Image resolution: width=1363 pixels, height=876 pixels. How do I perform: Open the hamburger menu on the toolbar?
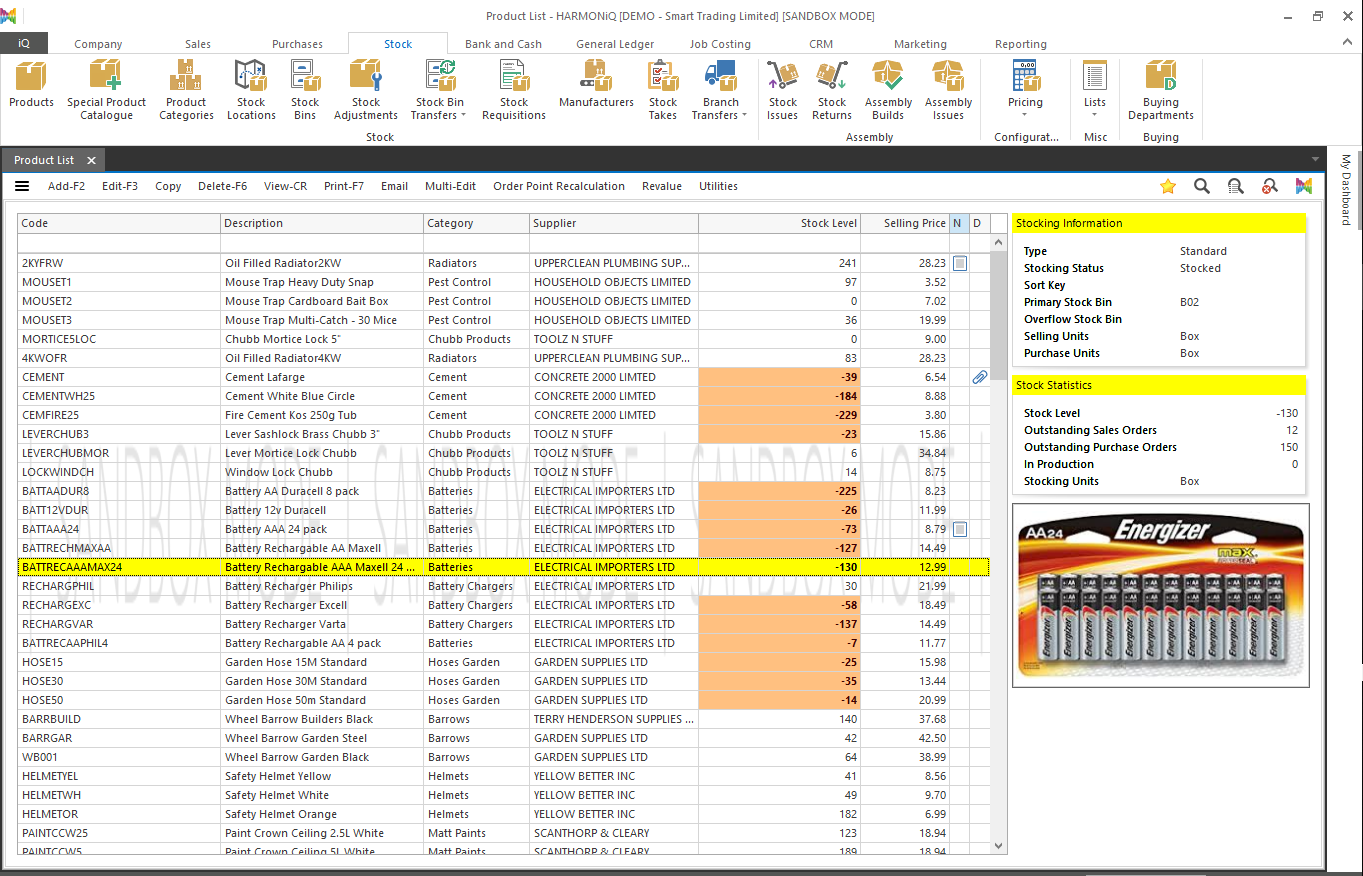pyautogui.click(x=21, y=186)
